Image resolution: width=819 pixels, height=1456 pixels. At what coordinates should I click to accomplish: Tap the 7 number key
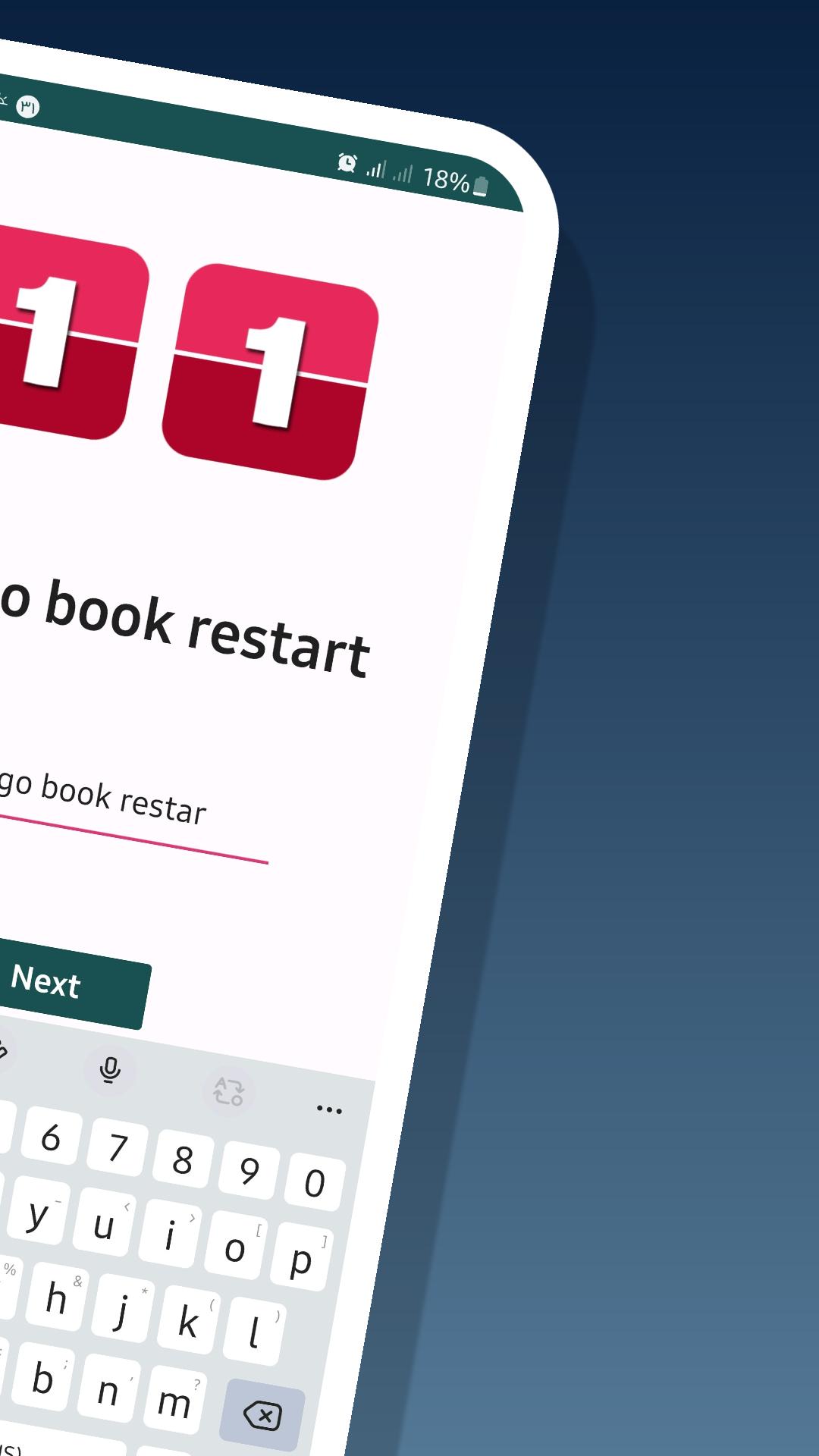pos(118,1148)
